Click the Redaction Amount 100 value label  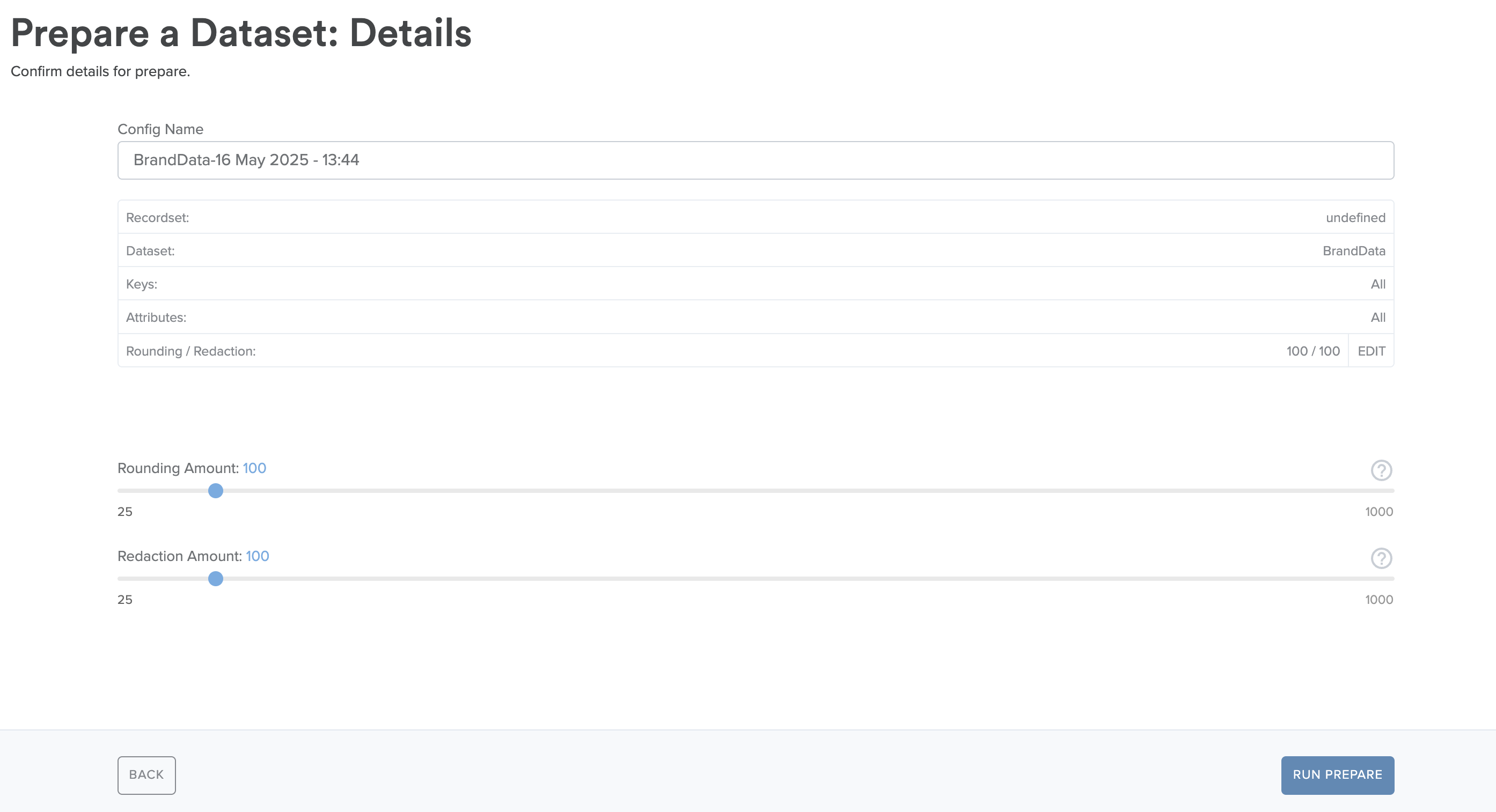[257, 556]
